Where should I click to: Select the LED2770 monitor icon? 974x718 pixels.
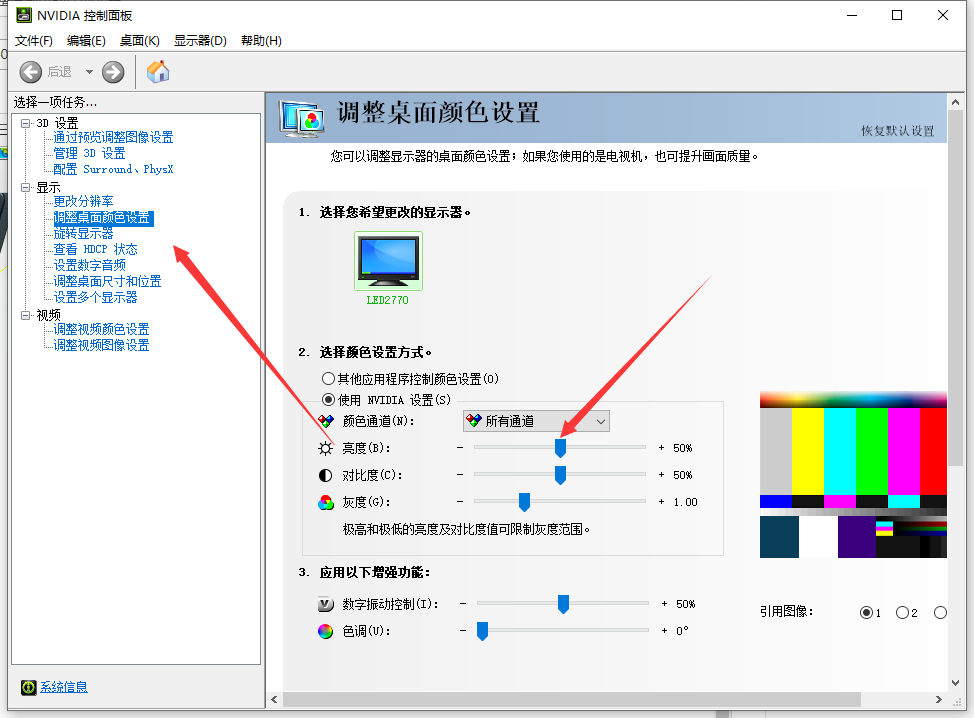point(388,262)
